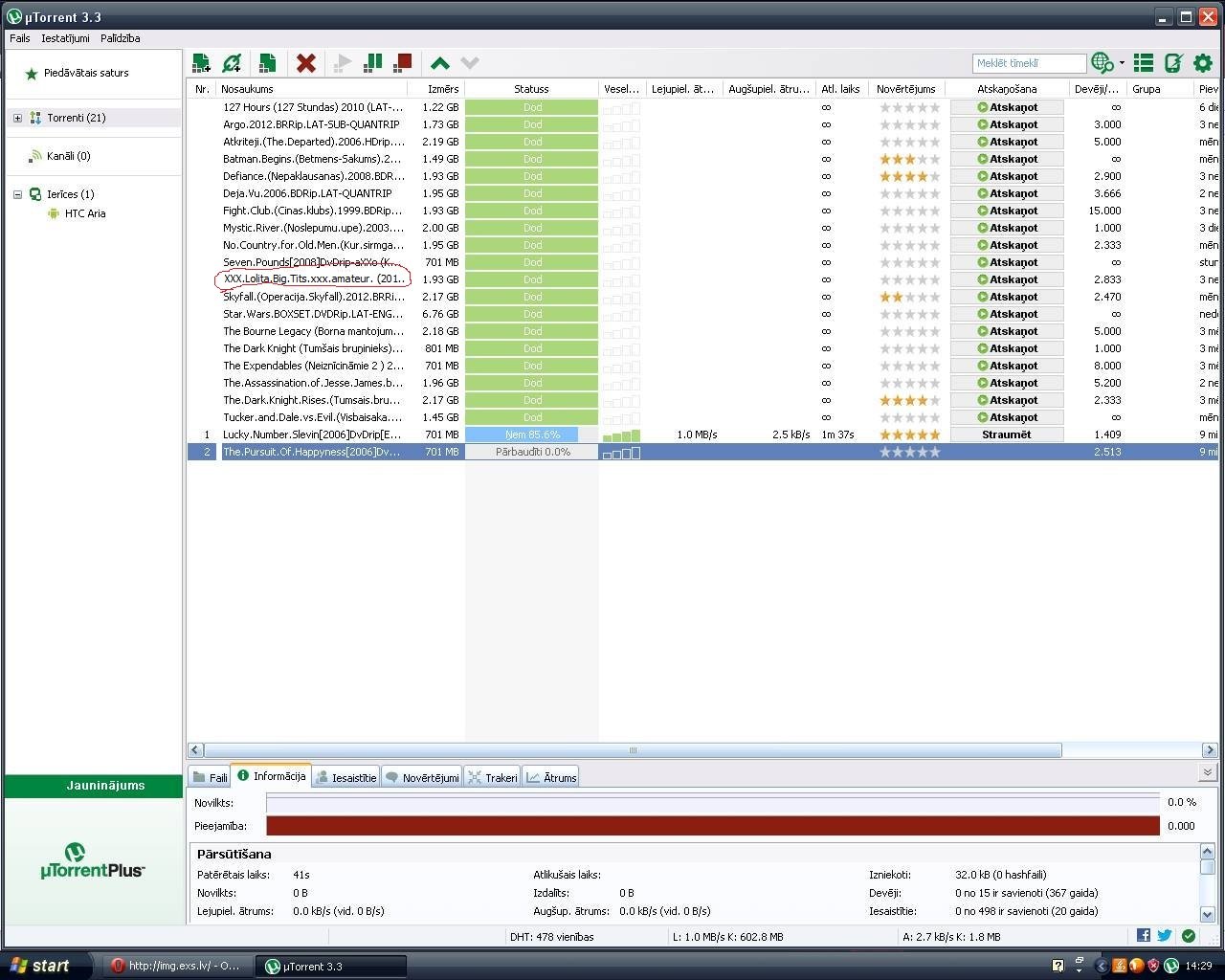Select 'Piedāvātais saturs' in the sidebar

(x=86, y=73)
